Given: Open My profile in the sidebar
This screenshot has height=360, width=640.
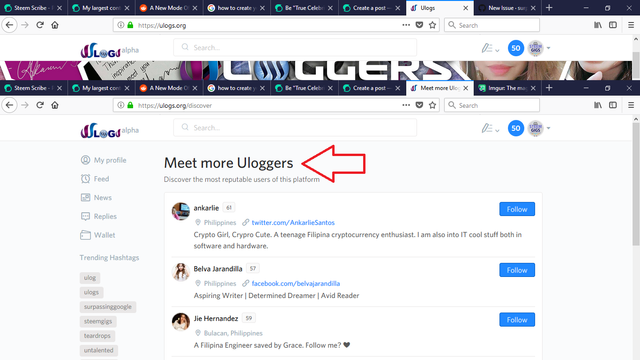Looking at the screenshot, I should point(104,160).
